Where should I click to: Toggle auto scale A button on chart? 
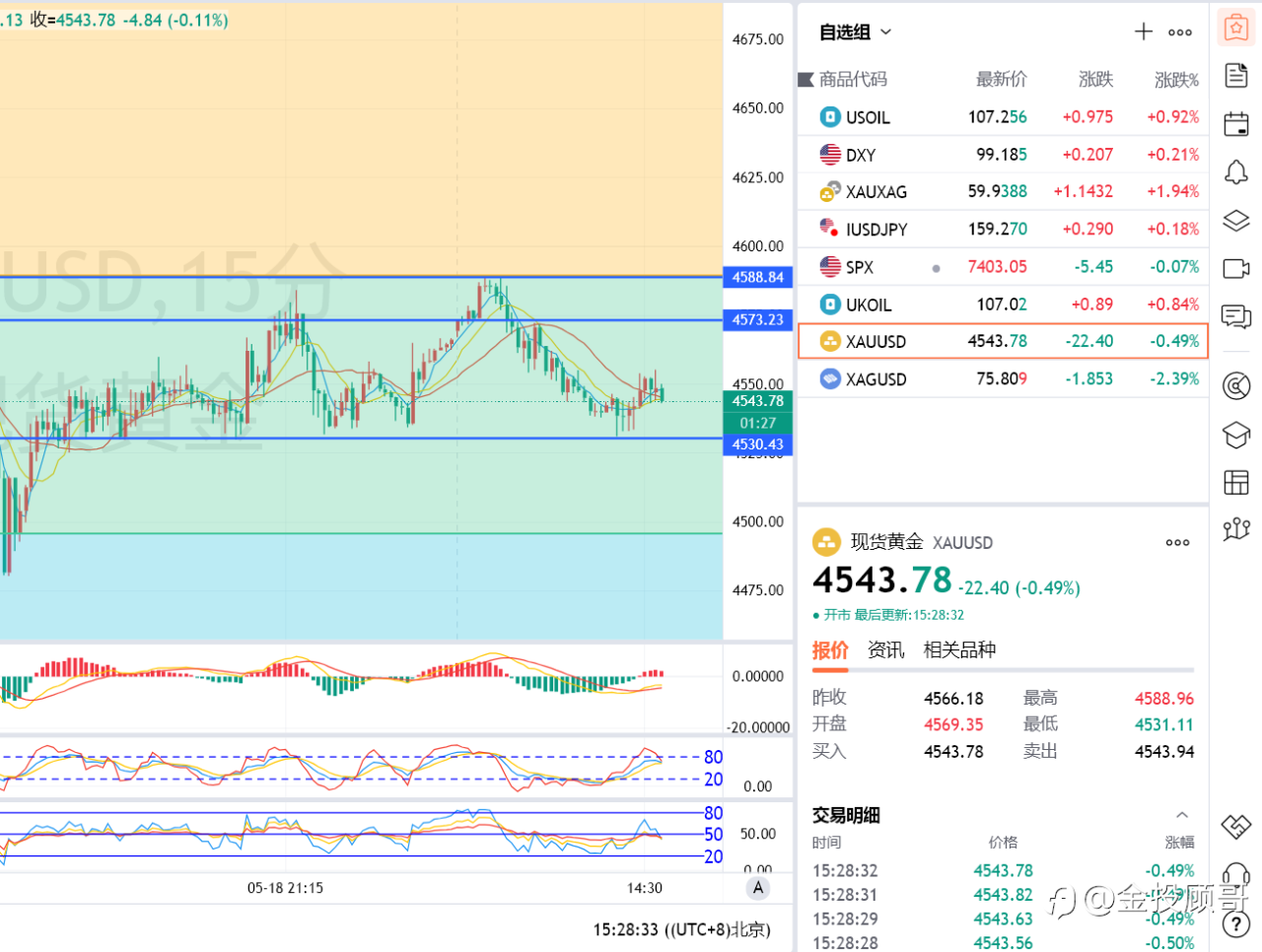point(758,888)
